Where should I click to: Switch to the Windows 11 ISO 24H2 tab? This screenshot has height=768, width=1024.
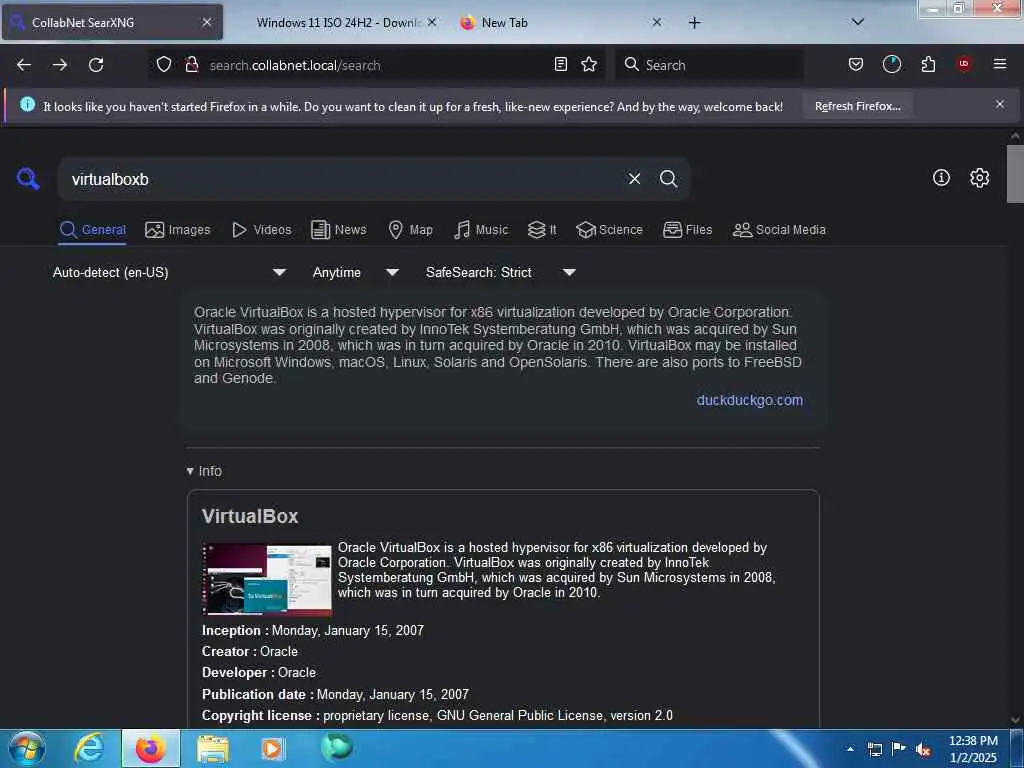[337, 23]
